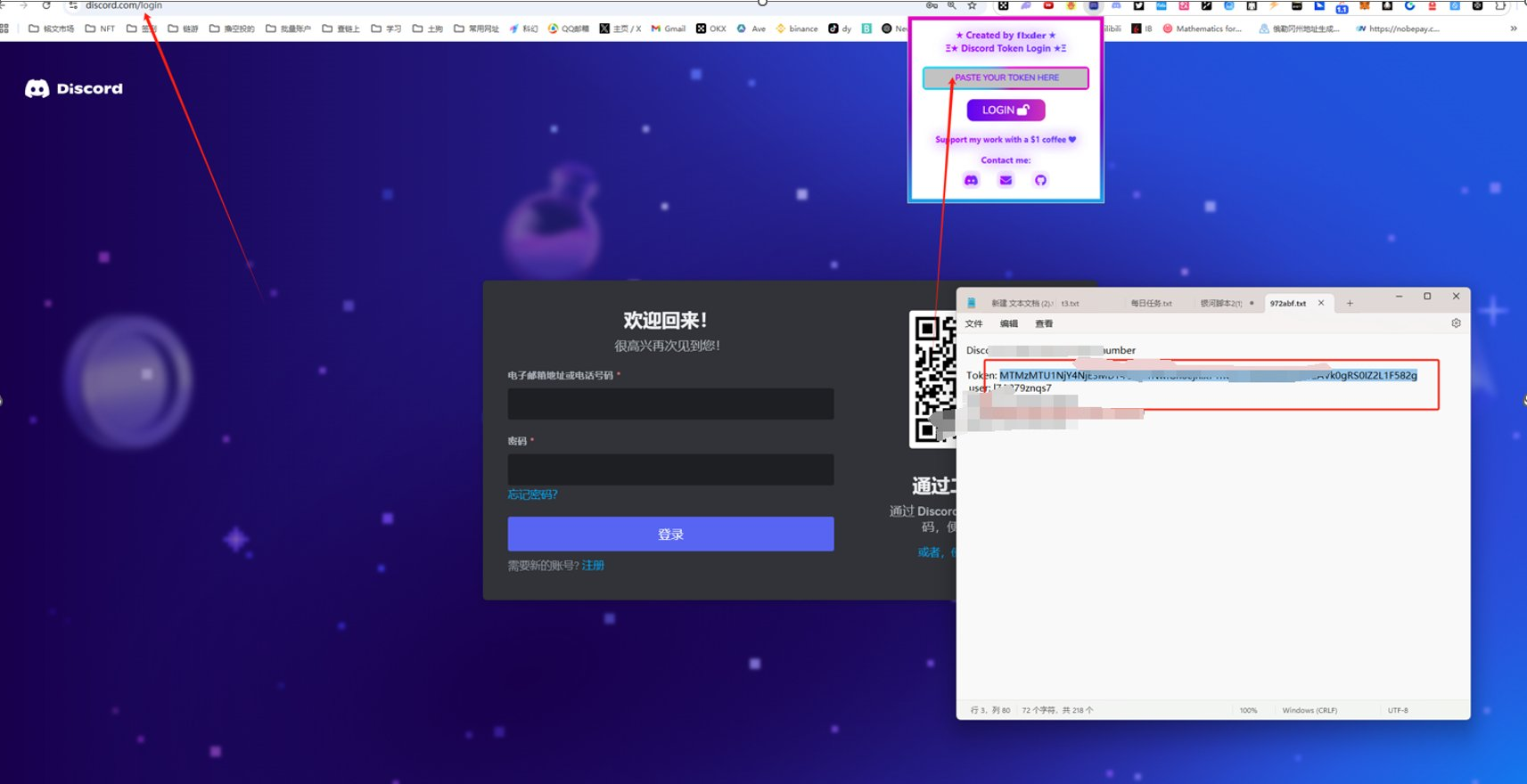Open the Gmail bookmark
The width and height of the screenshot is (1527, 784).
(x=669, y=29)
